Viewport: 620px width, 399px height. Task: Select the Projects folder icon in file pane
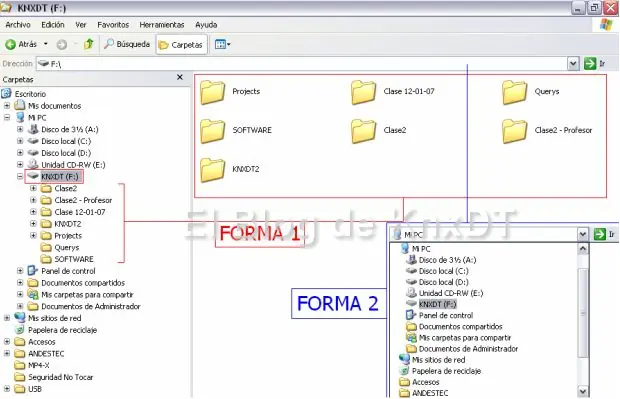[213, 92]
